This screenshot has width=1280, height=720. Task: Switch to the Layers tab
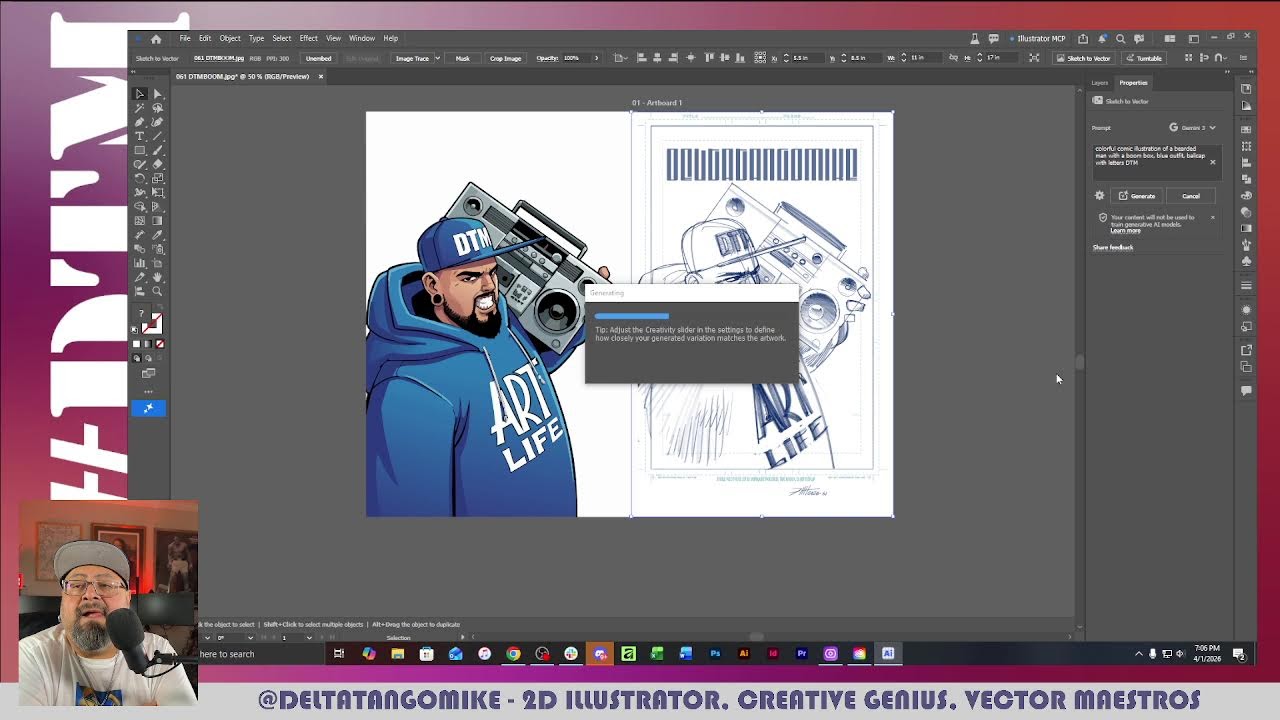1100,83
